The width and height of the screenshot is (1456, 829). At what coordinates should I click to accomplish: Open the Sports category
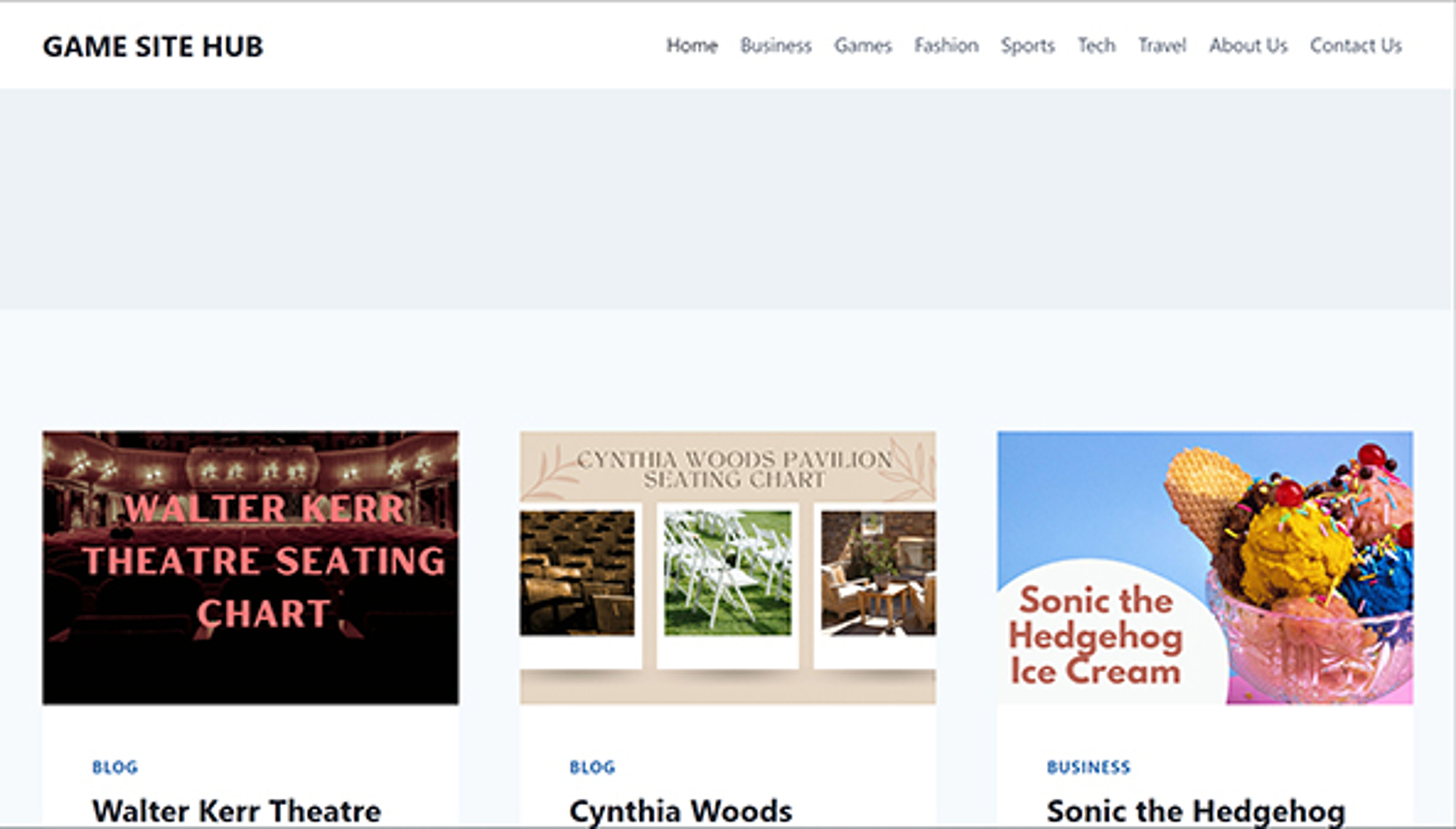click(x=1028, y=46)
